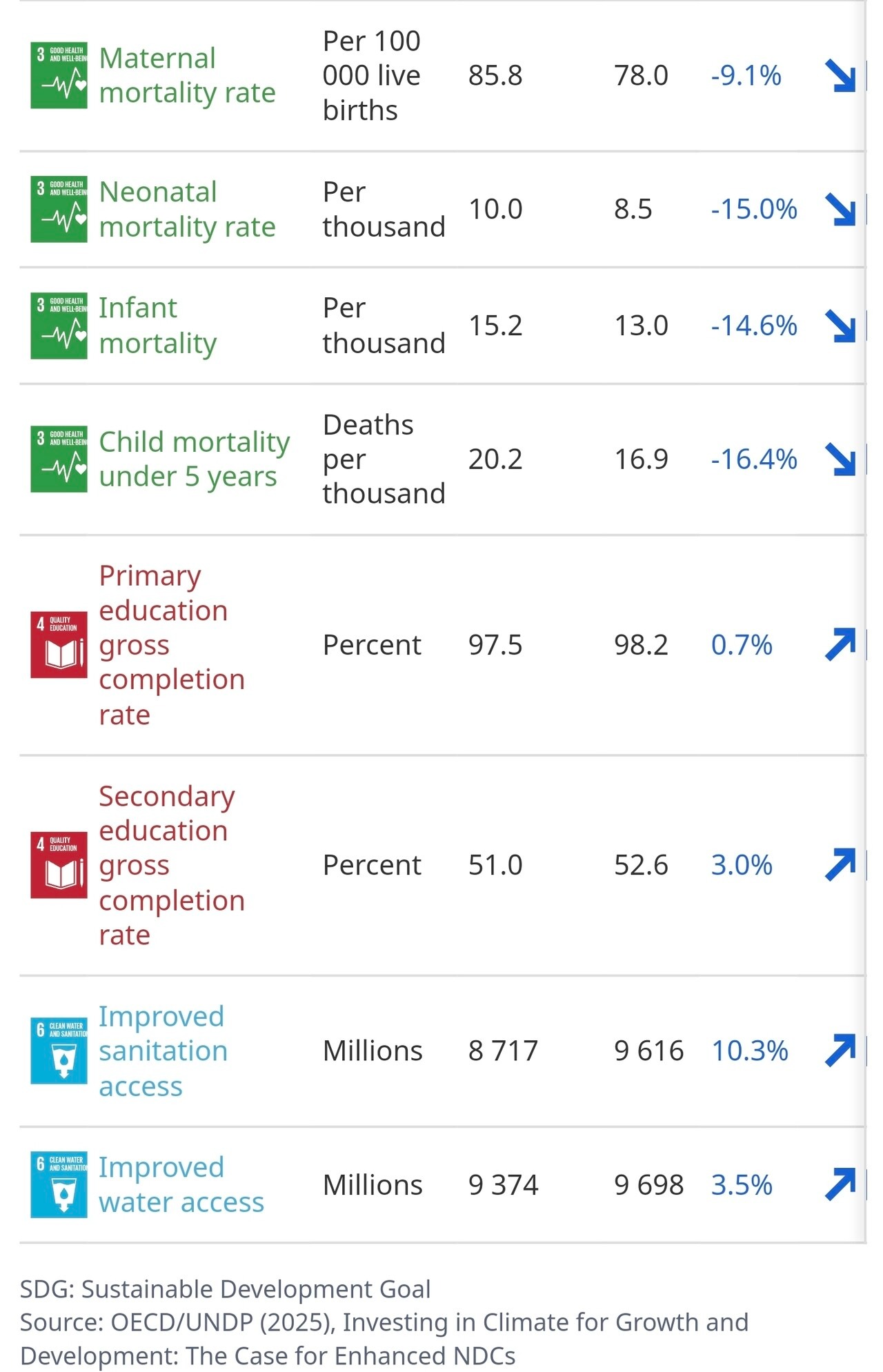Open the Neonatal mortality rate link
The height and width of the screenshot is (1372, 883).
(187, 209)
